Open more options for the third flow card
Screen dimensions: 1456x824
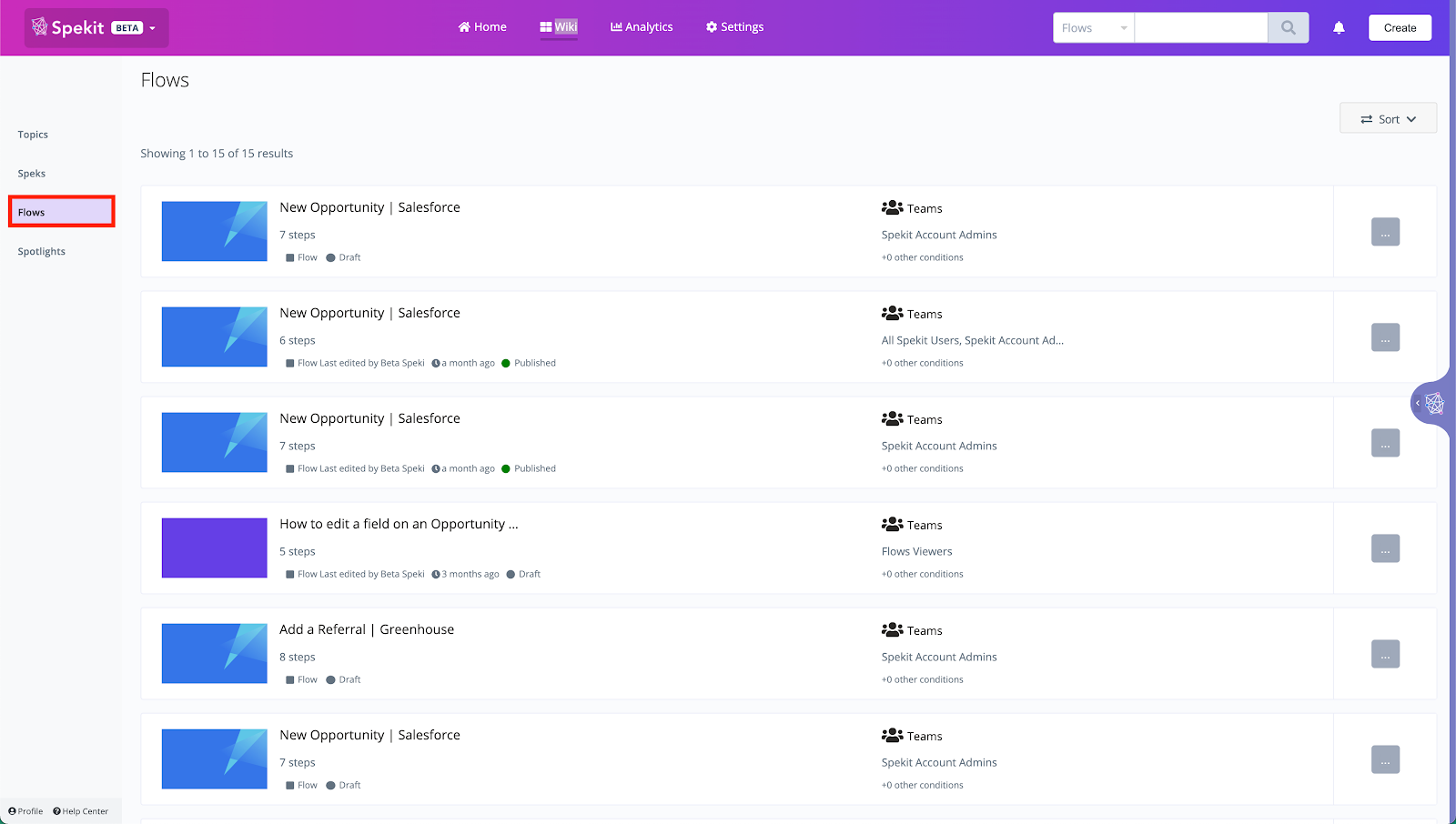[x=1385, y=443]
